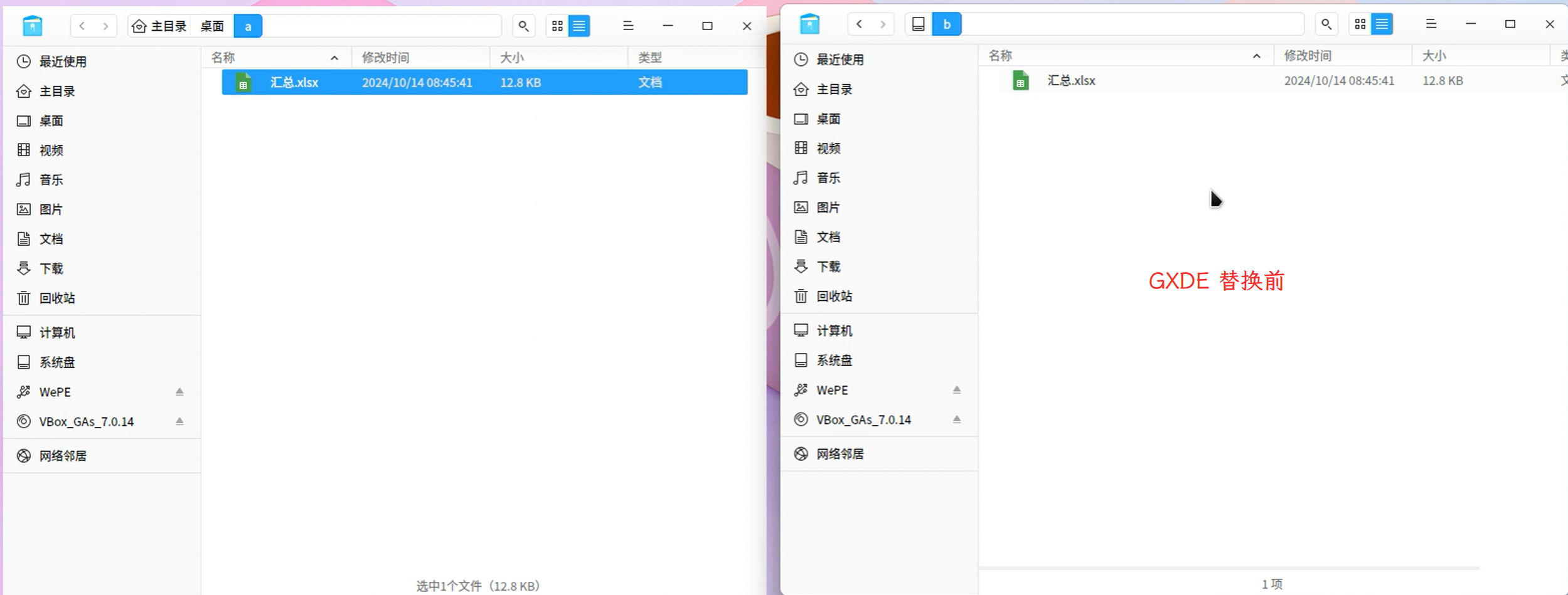Eject WePE in the right window sidebar
The image size is (1568, 595).
pos(957,390)
